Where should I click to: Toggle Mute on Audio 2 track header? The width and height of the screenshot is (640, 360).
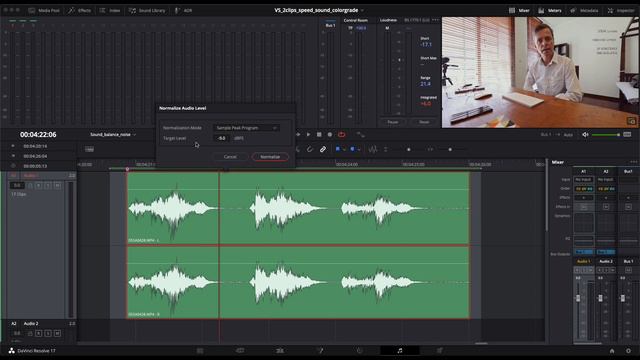(57, 333)
